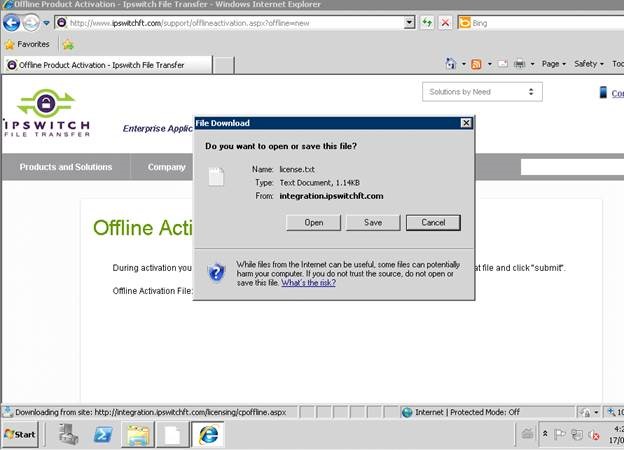
Task: Open the Page menu
Action: click(x=554, y=64)
